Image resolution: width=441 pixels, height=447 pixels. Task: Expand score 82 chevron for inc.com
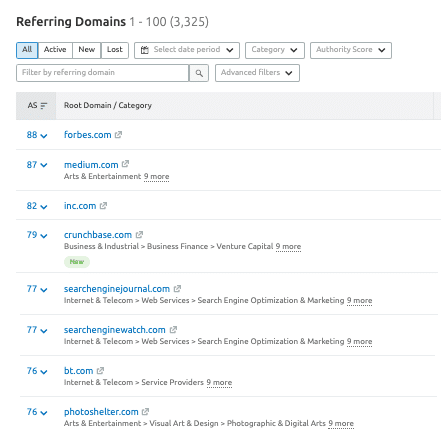click(x=44, y=207)
